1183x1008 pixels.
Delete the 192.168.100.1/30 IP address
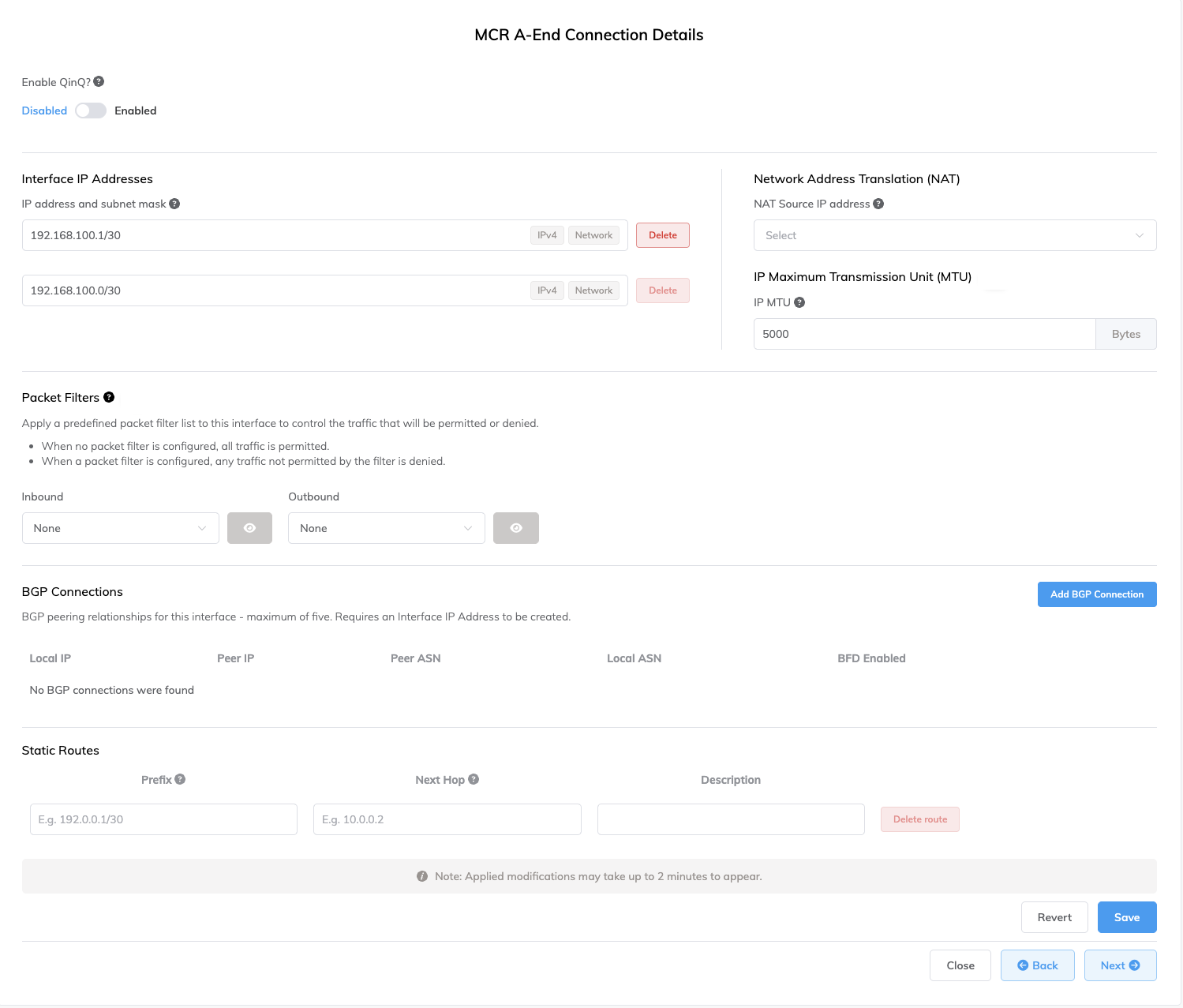click(662, 235)
